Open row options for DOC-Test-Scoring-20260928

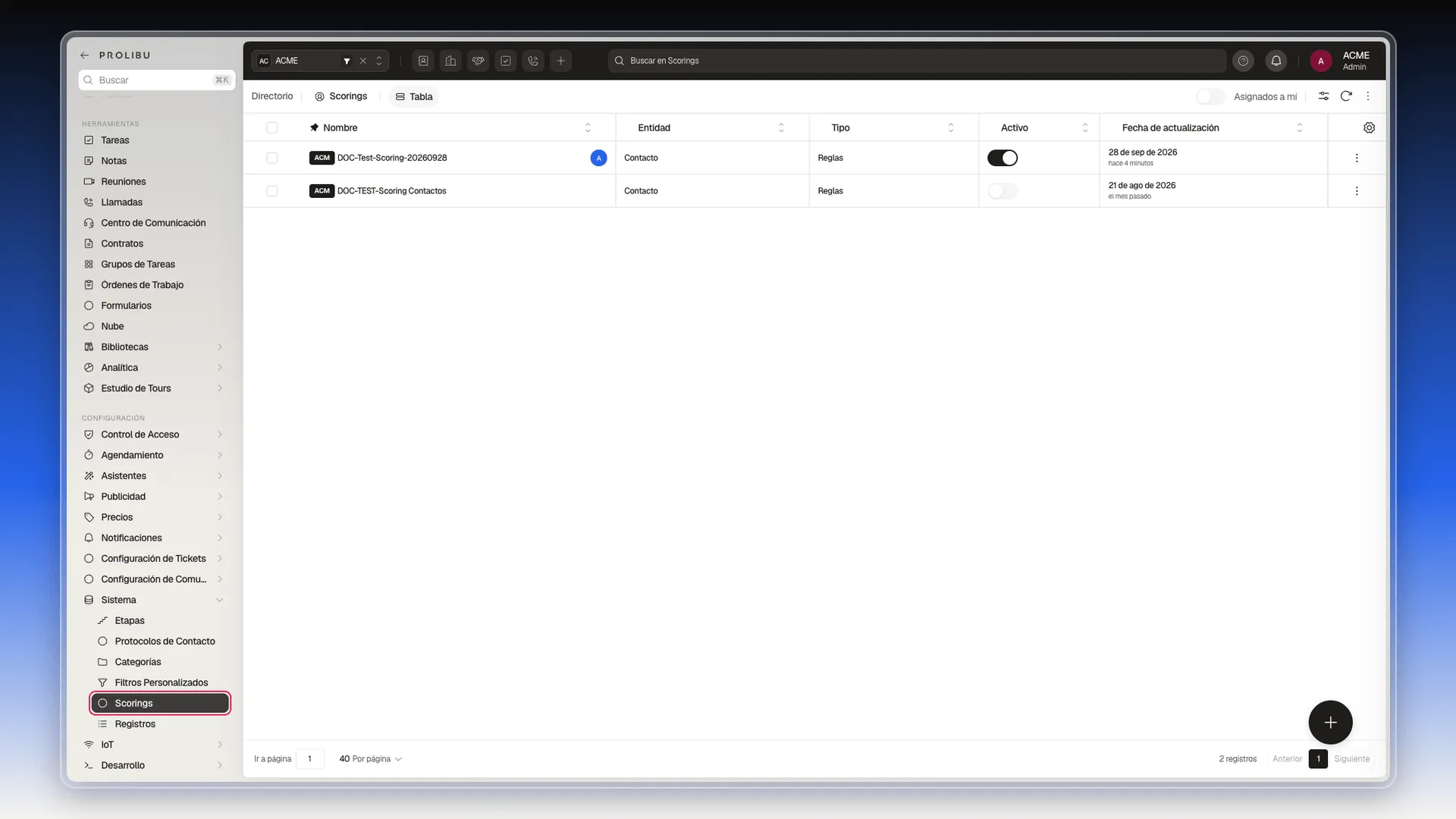pos(1357,158)
